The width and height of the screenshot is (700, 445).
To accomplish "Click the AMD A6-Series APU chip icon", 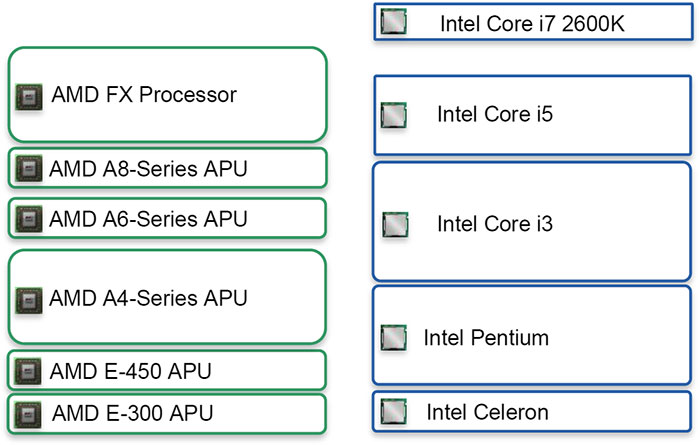I will tap(29, 219).
